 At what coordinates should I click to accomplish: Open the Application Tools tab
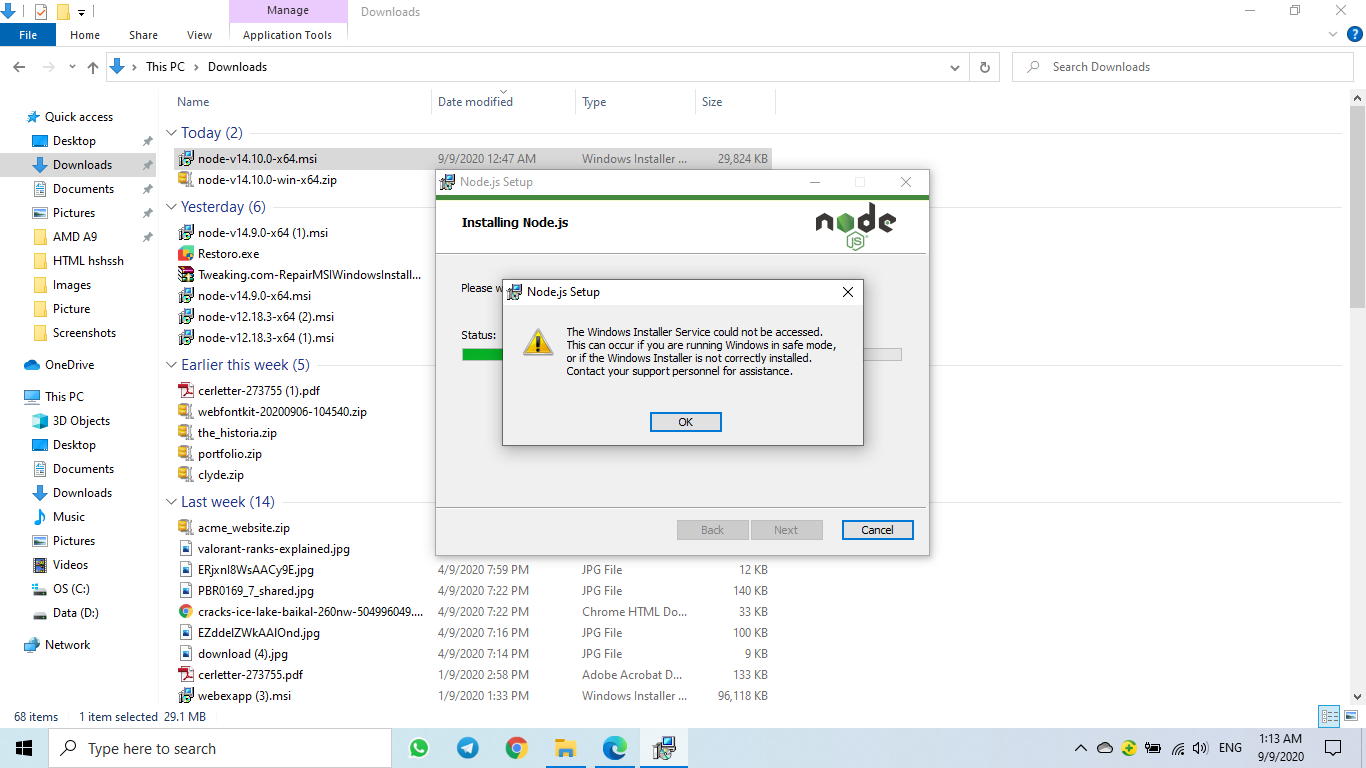tap(287, 35)
